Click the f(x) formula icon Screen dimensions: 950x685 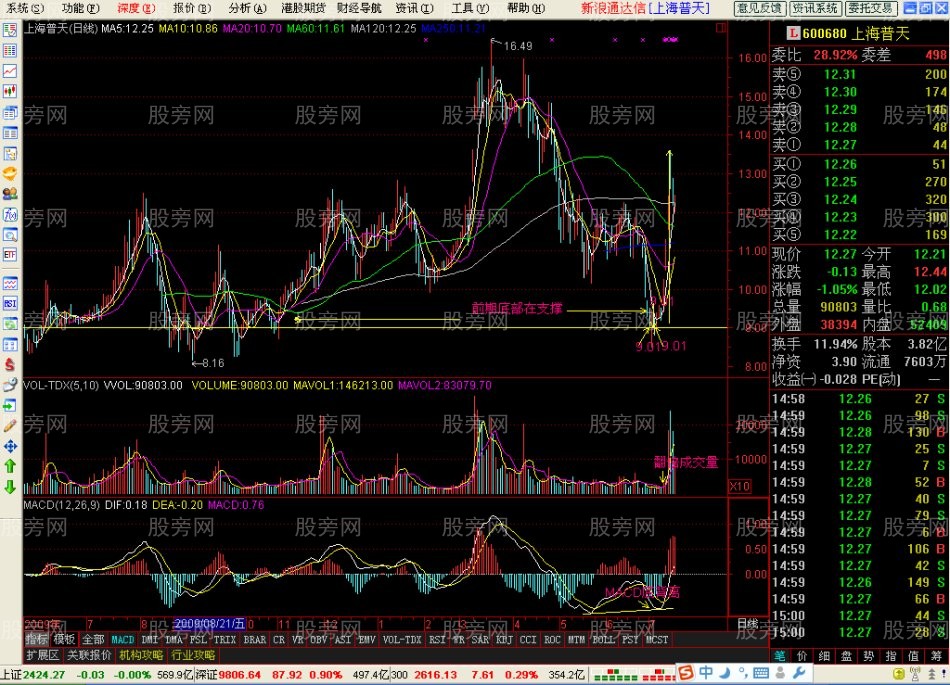click(x=10, y=215)
